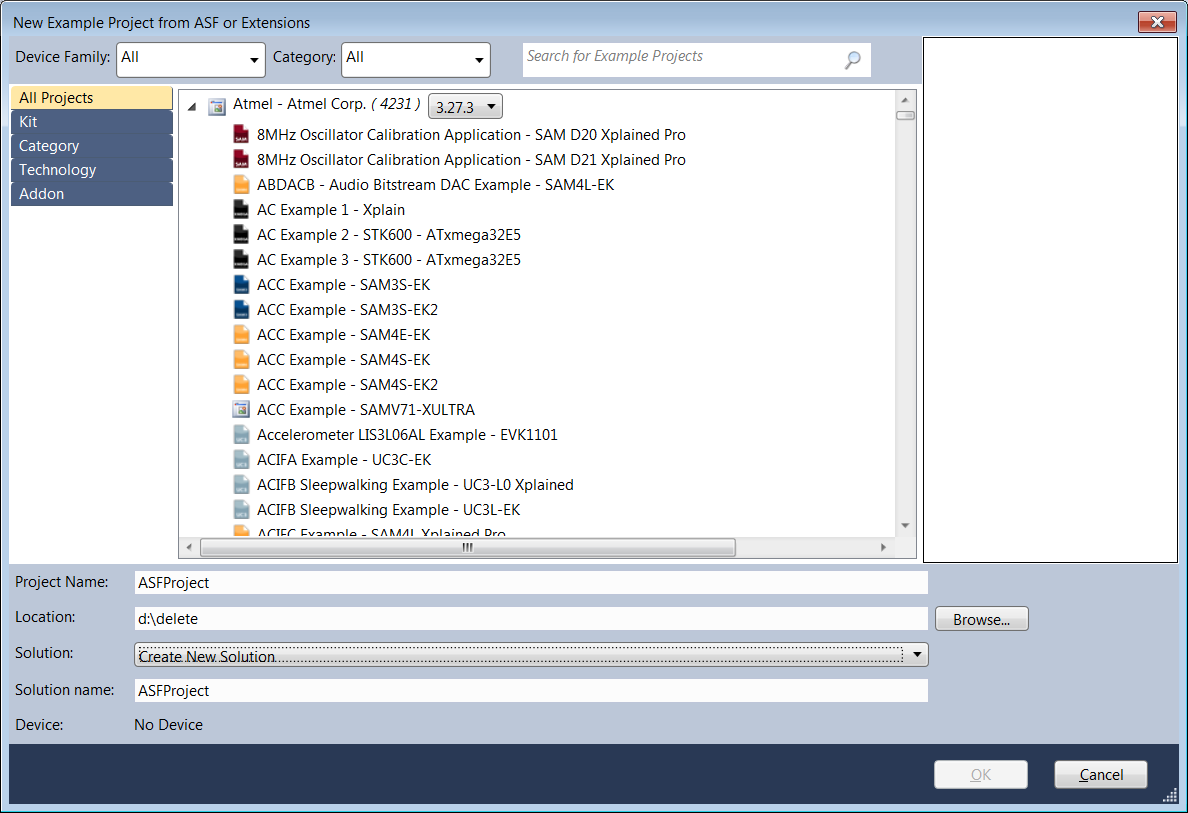Select AC Example 3 - STK600 - ATxmega32E5
This screenshot has width=1188, height=813.
389,260
